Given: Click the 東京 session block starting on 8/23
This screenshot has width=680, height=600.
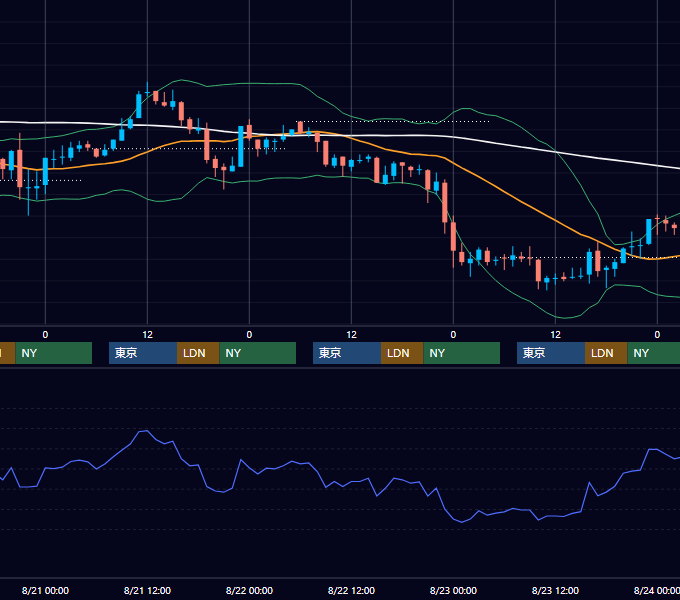Looking at the screenshot, I should (551, 353).
